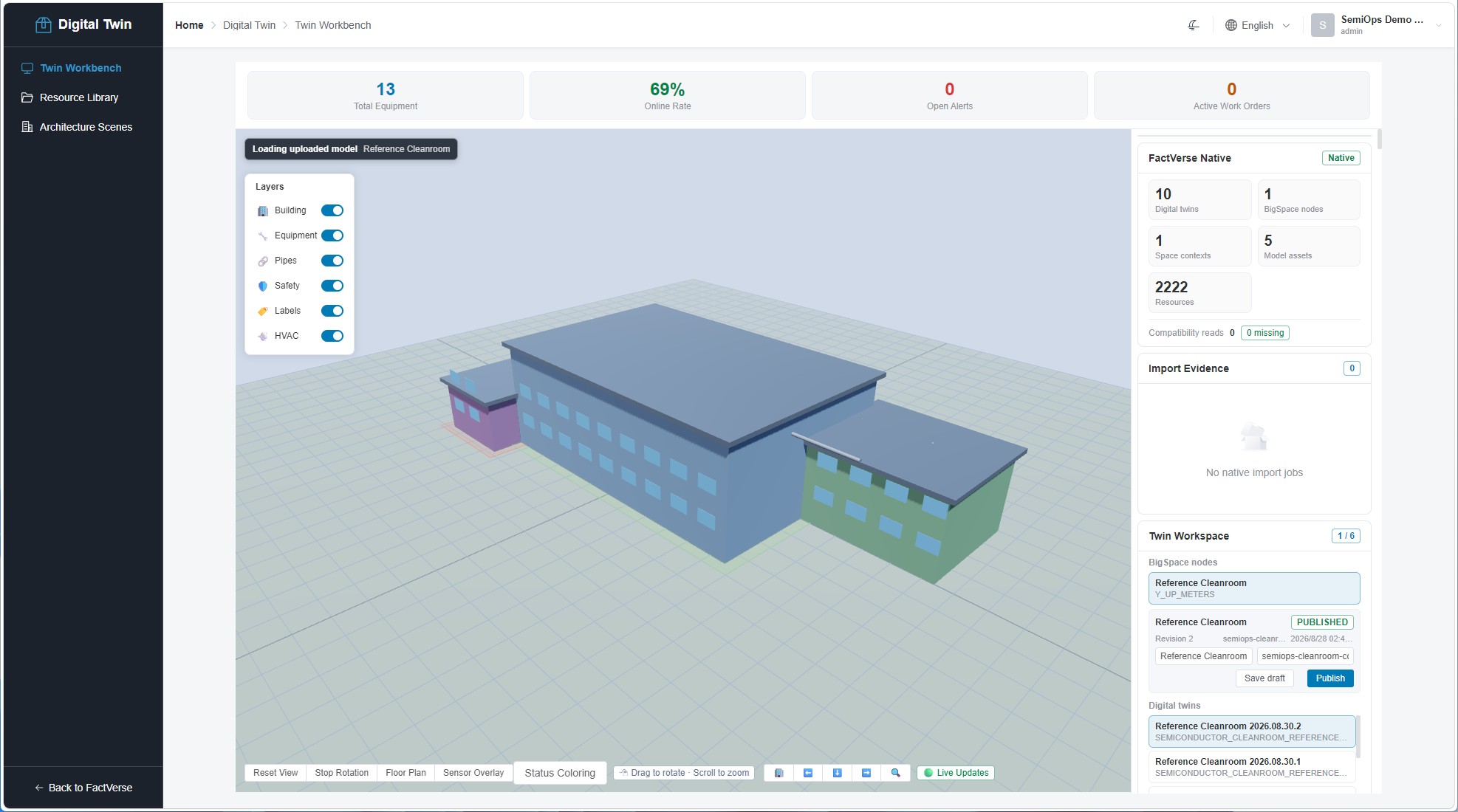This screenshot has height=812, width=1458.
Task: Activate Status Coloring button
Action: [x=560, y=773]
